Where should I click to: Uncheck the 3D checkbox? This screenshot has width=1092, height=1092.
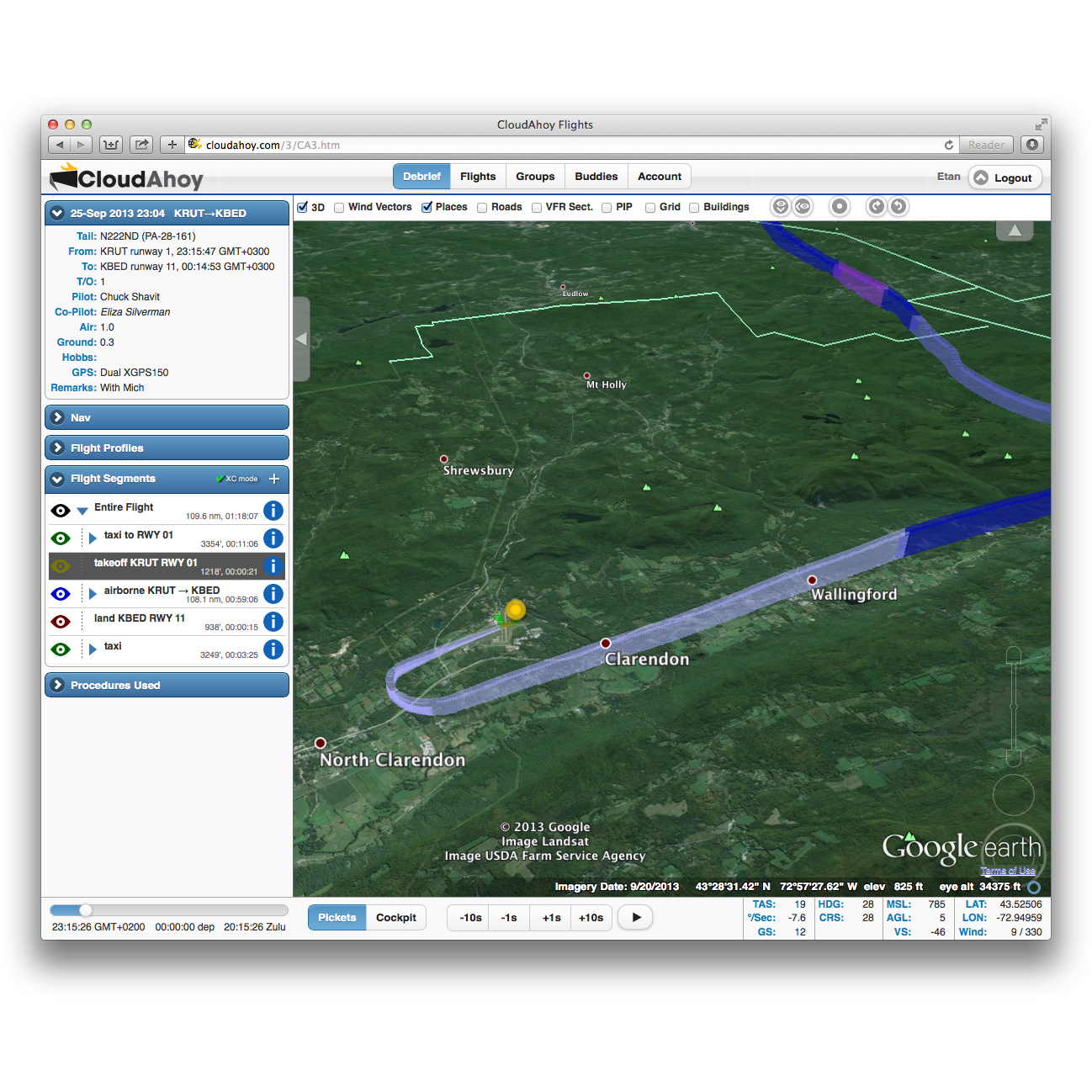303,207
